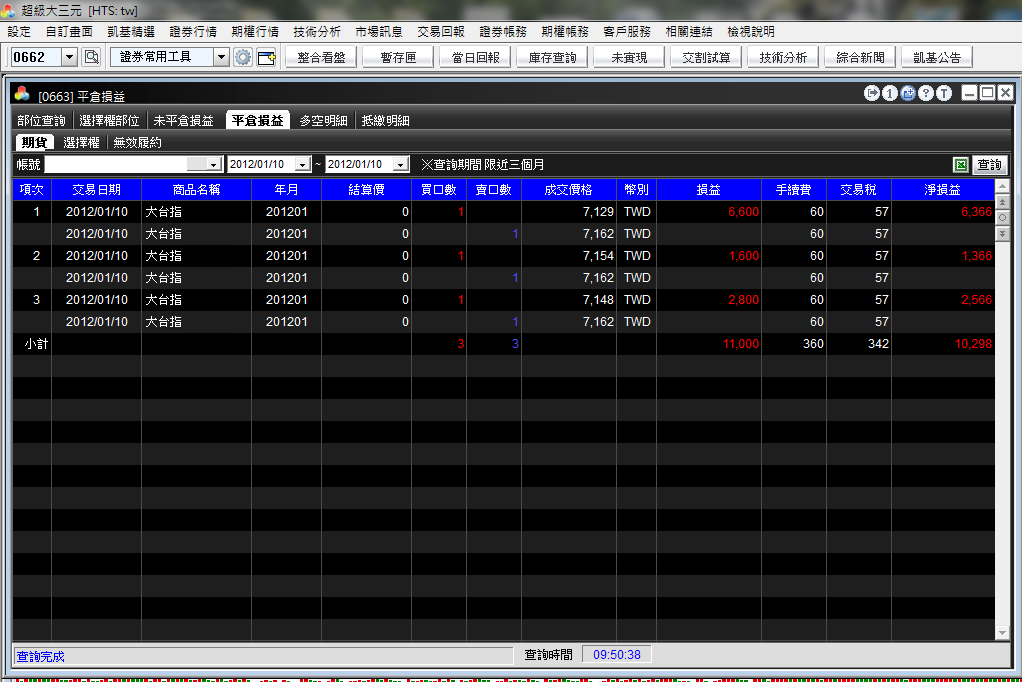Switch to the 部位查詢 tab
Viewport: 1022px width, 682px height.
click(x=42, y=121)
